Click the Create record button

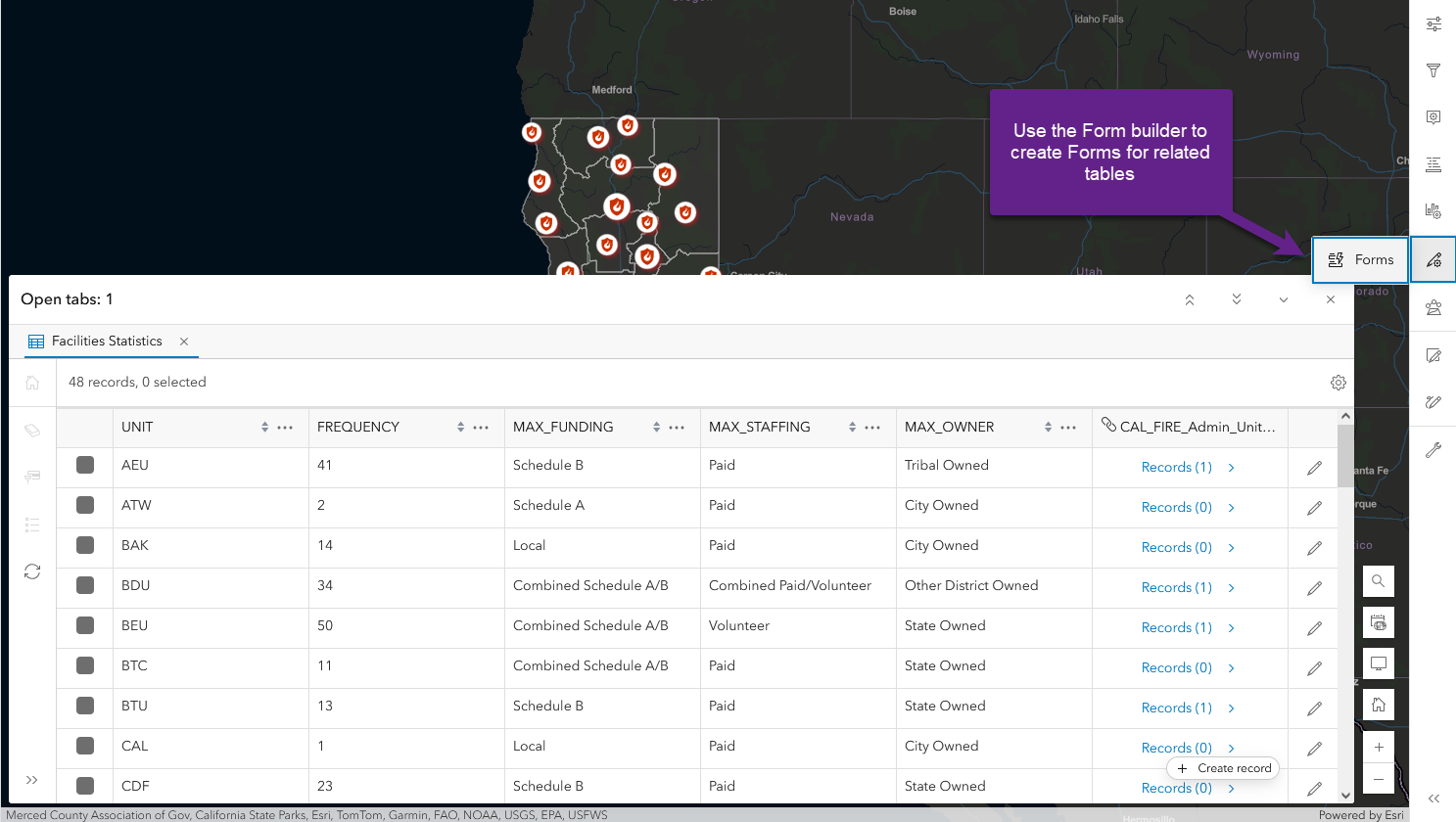(1223, 768)
